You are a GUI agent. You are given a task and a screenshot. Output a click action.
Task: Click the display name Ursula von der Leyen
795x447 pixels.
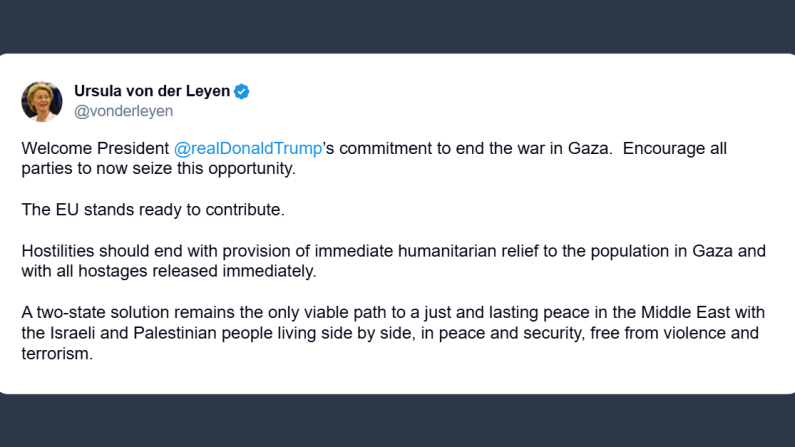click(x=153, y=92)
